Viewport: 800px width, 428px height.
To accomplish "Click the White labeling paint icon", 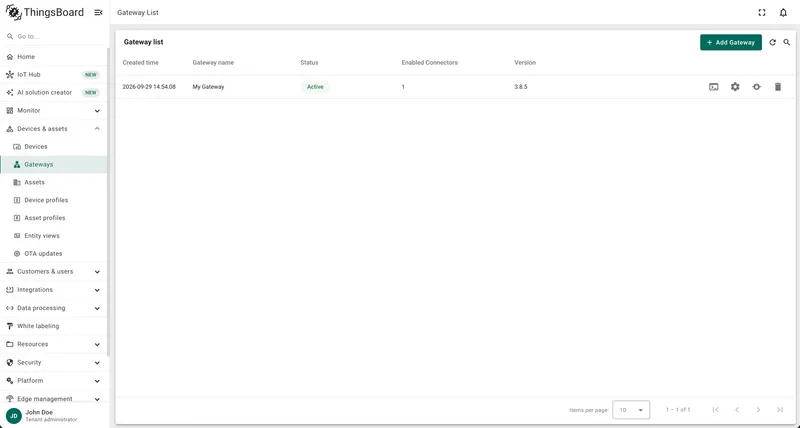I will pyautogui.click(x=10, y=326).
